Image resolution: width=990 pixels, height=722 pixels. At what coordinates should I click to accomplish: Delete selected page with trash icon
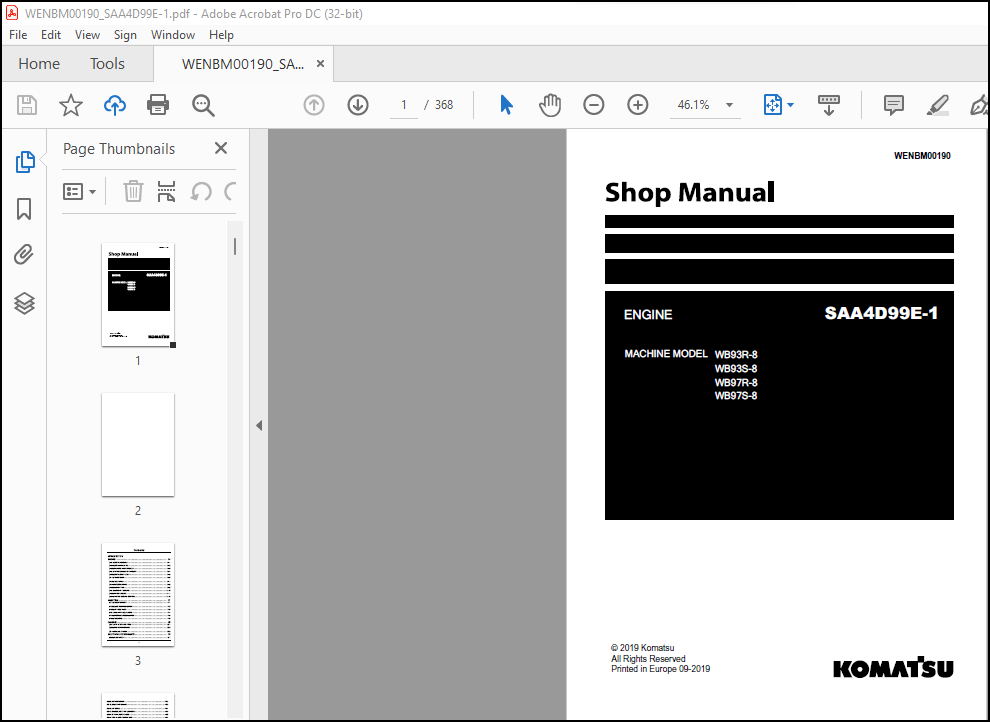pyautogui.click(x=133, y=191)
